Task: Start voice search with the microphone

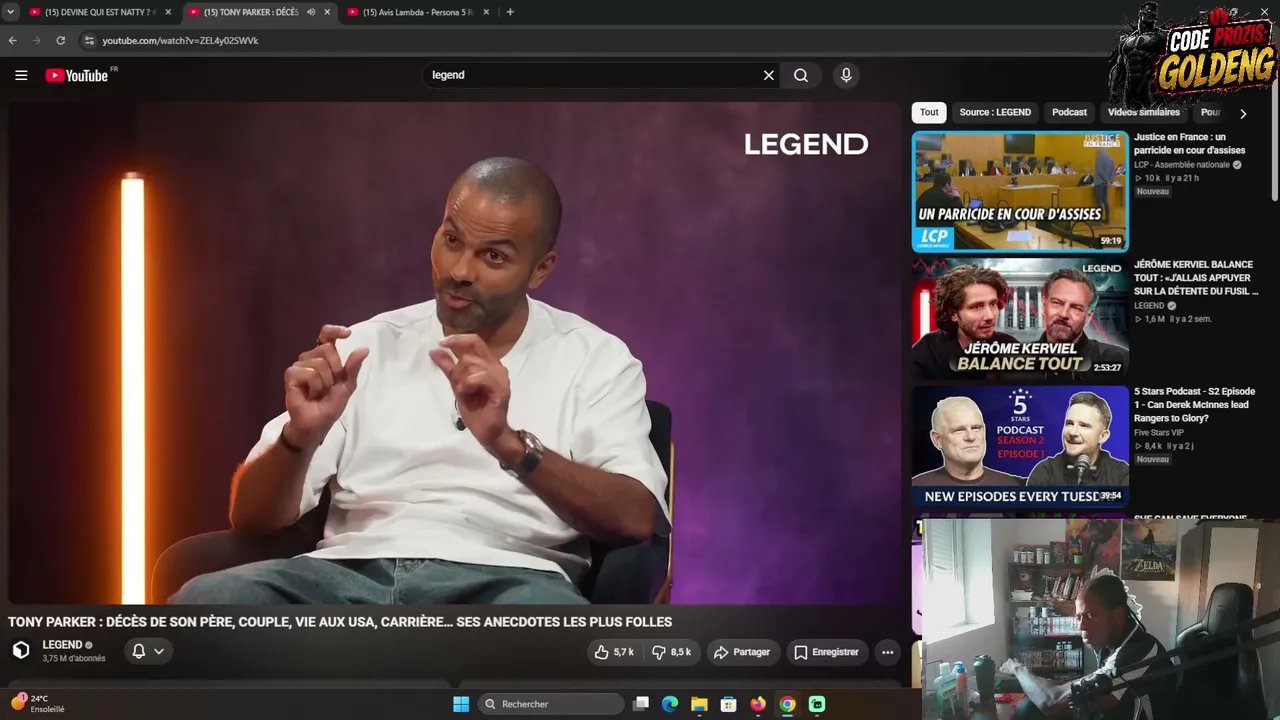Action: (846, 75)
